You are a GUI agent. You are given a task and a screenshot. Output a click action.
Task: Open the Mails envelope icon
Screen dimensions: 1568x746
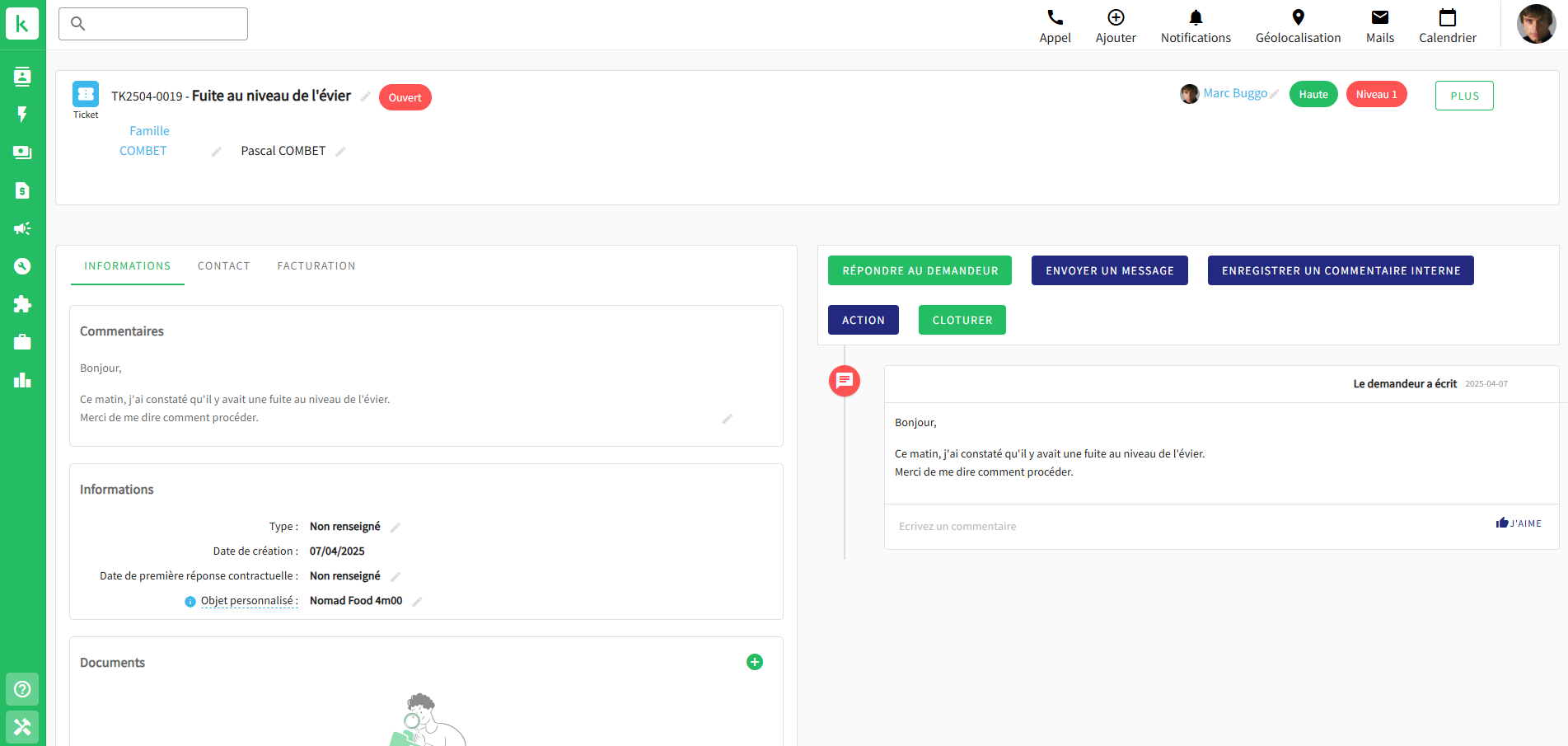click(x=1379, y=18)
